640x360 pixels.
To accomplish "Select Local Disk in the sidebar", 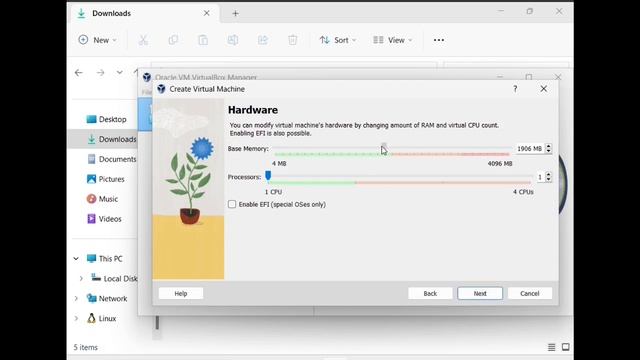I will coord(114,279).
